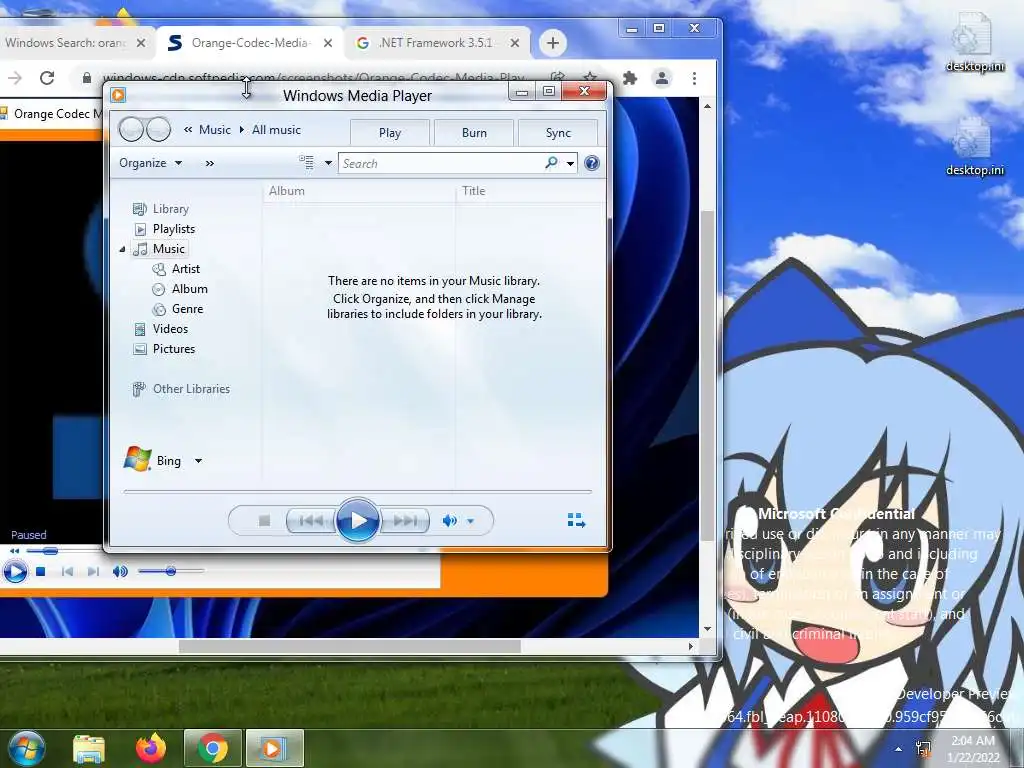Show hidden system tray icons
1024x768 pixels.
pyautogui.click(x=899, y=749)
